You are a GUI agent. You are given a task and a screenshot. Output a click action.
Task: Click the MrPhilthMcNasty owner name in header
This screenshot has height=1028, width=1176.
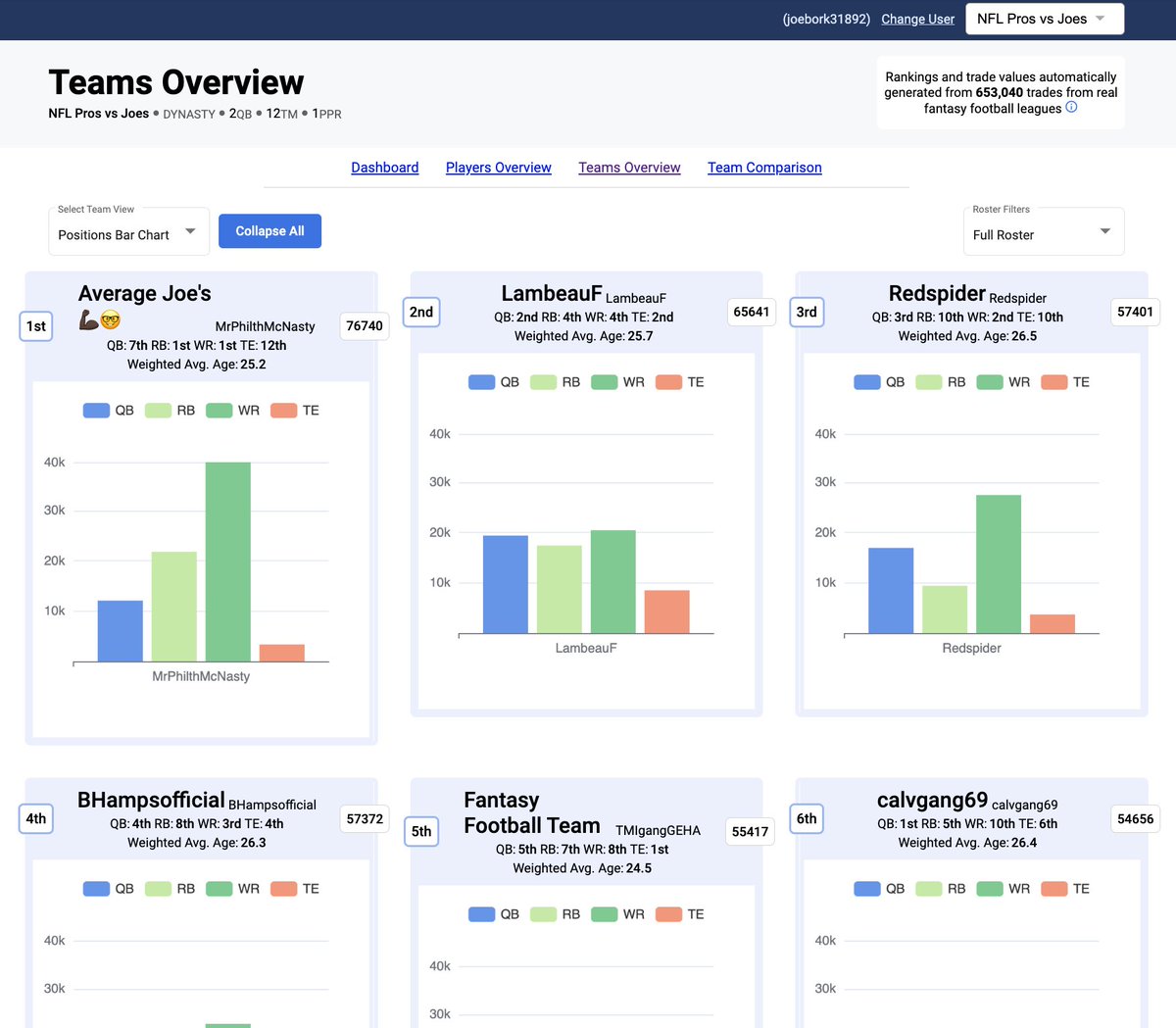[266, 326]
